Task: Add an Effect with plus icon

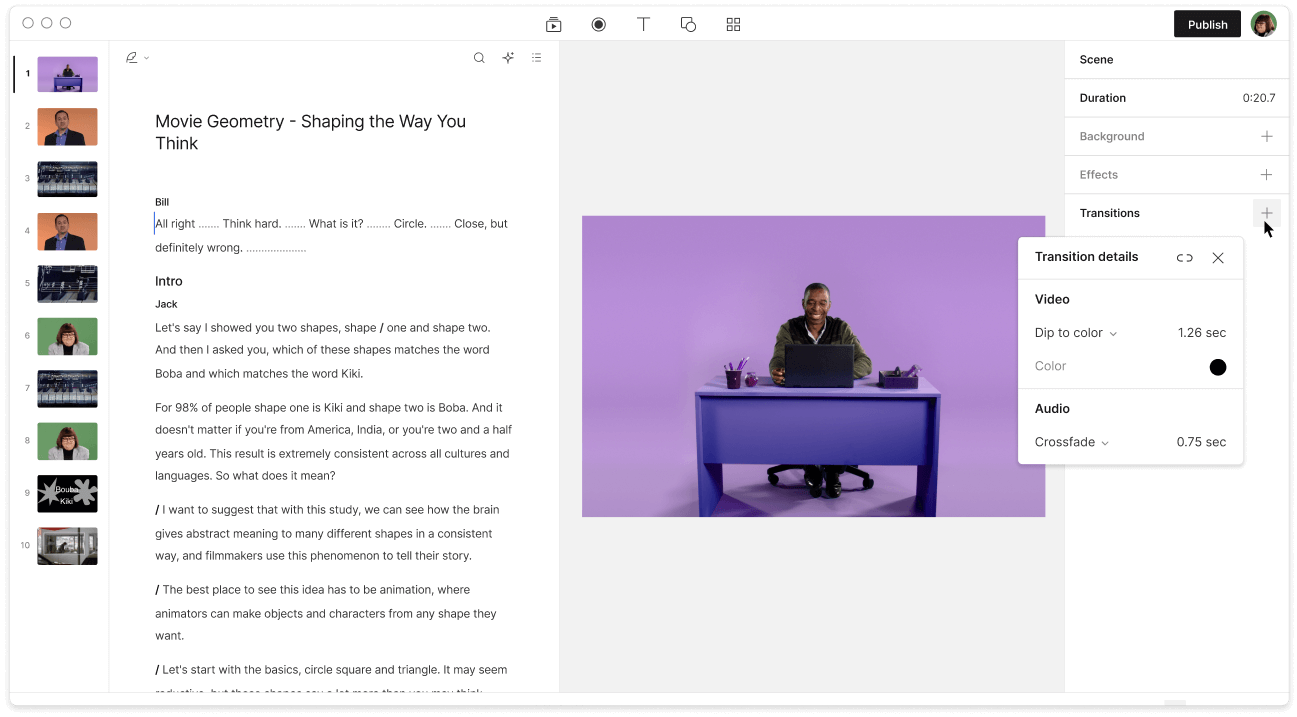Action: pyautogui.click(x=1266, y=175)
